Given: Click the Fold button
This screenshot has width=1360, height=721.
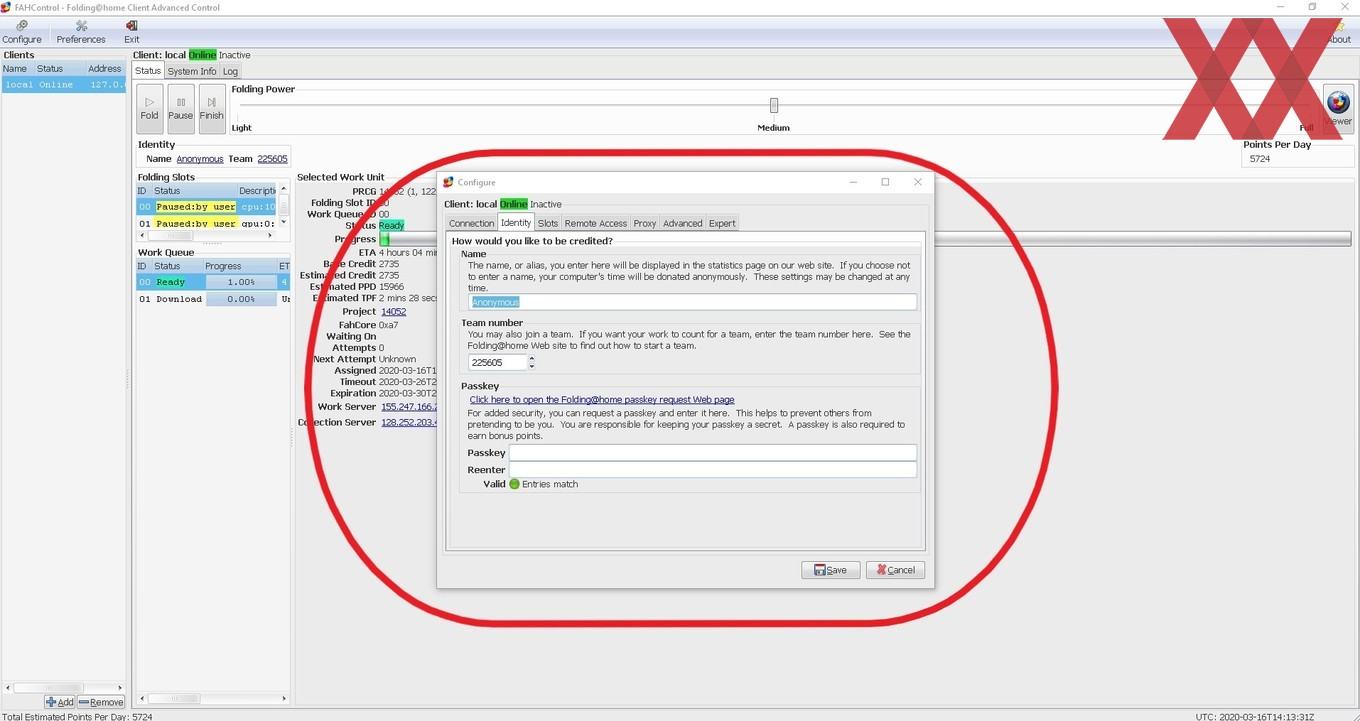Looking at the screenshot, I should [x=149, y=109].
